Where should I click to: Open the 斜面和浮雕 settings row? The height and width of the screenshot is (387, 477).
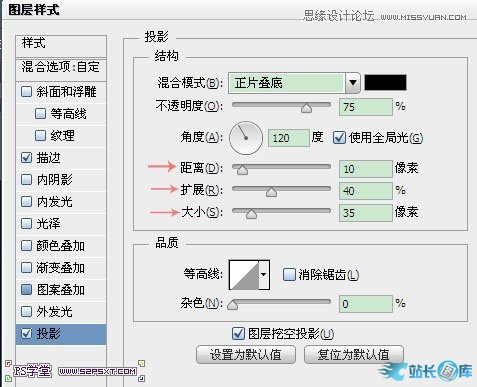[61, 92]
